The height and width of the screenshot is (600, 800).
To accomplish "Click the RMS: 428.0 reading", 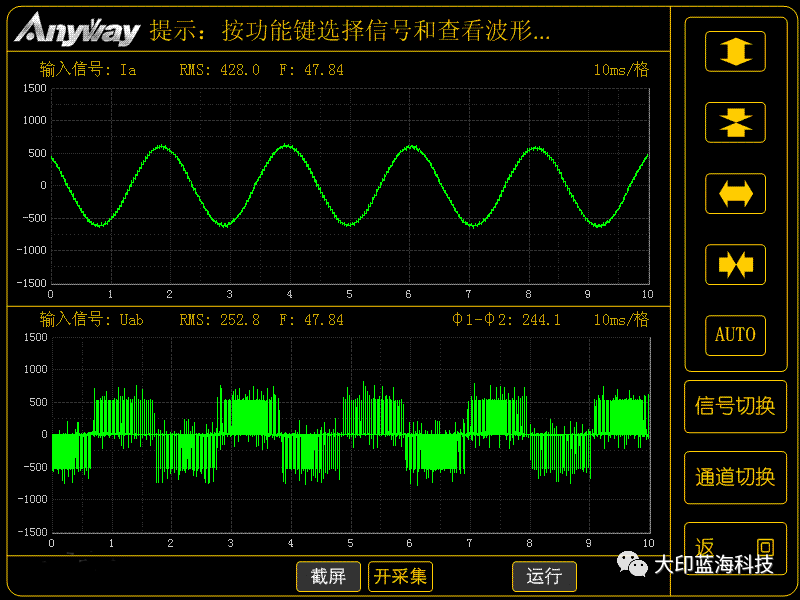I will (219, 70).
